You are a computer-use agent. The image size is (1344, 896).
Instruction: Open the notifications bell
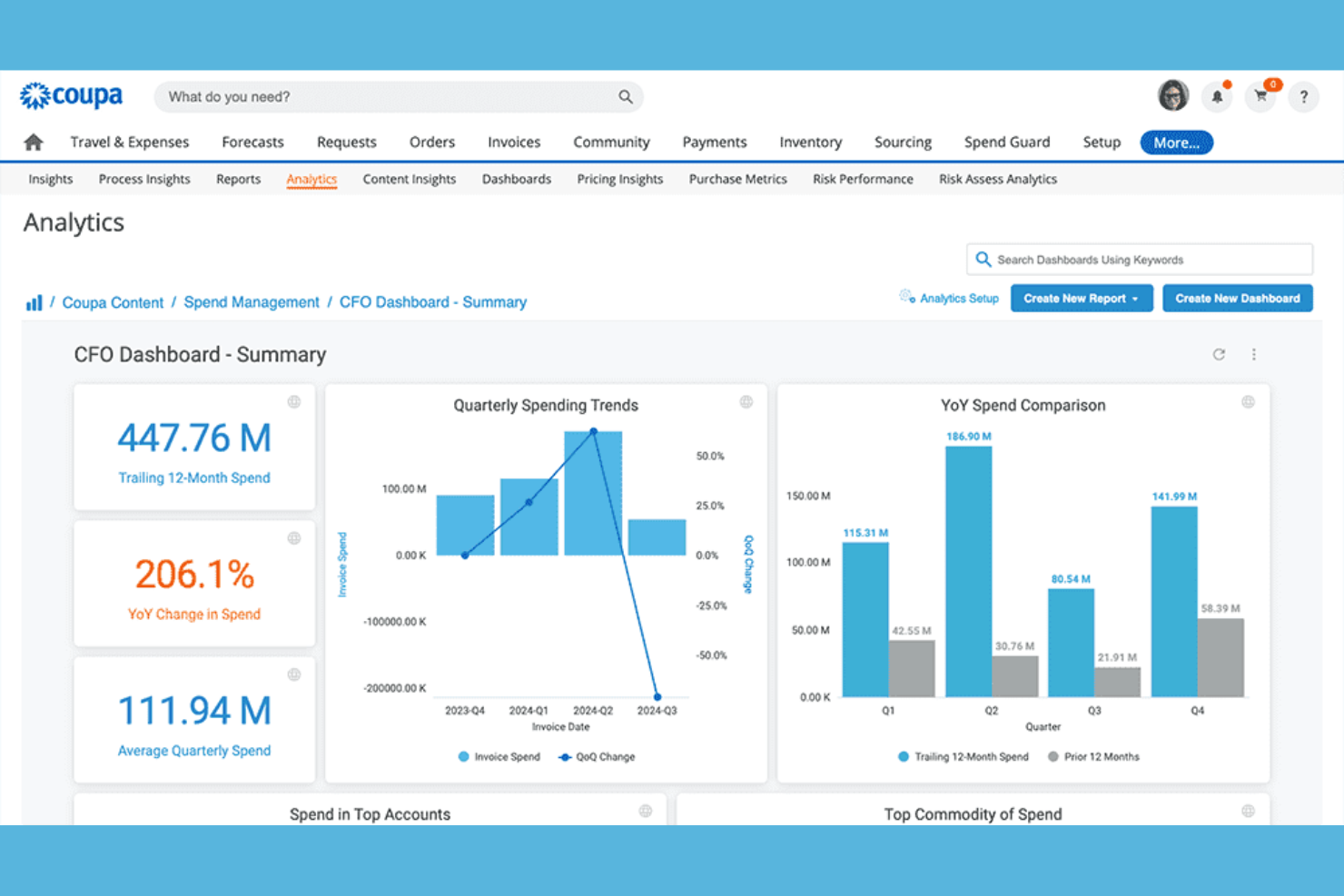(x=1217, y=96)
